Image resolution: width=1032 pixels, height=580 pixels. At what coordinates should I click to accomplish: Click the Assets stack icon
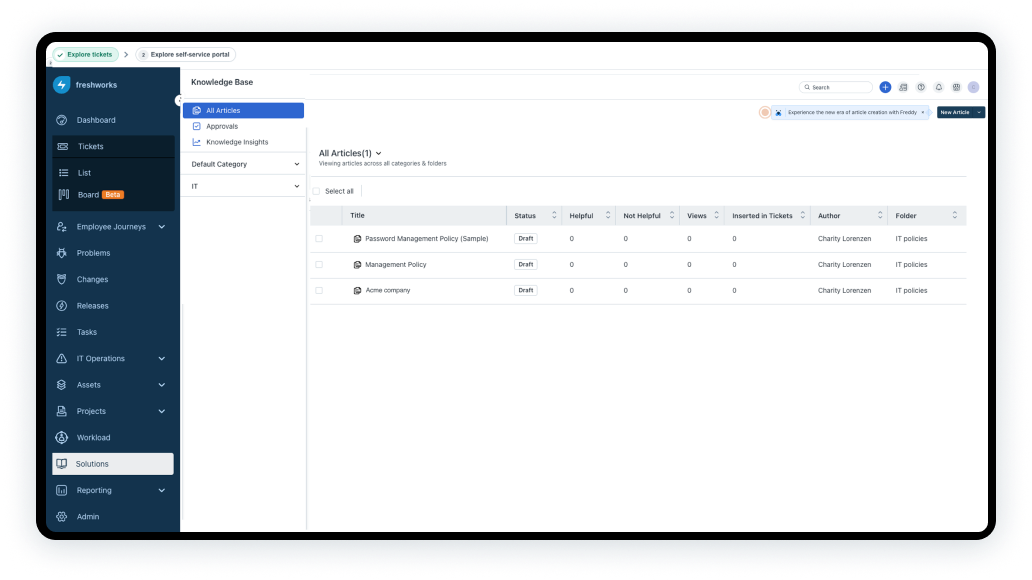62,384
